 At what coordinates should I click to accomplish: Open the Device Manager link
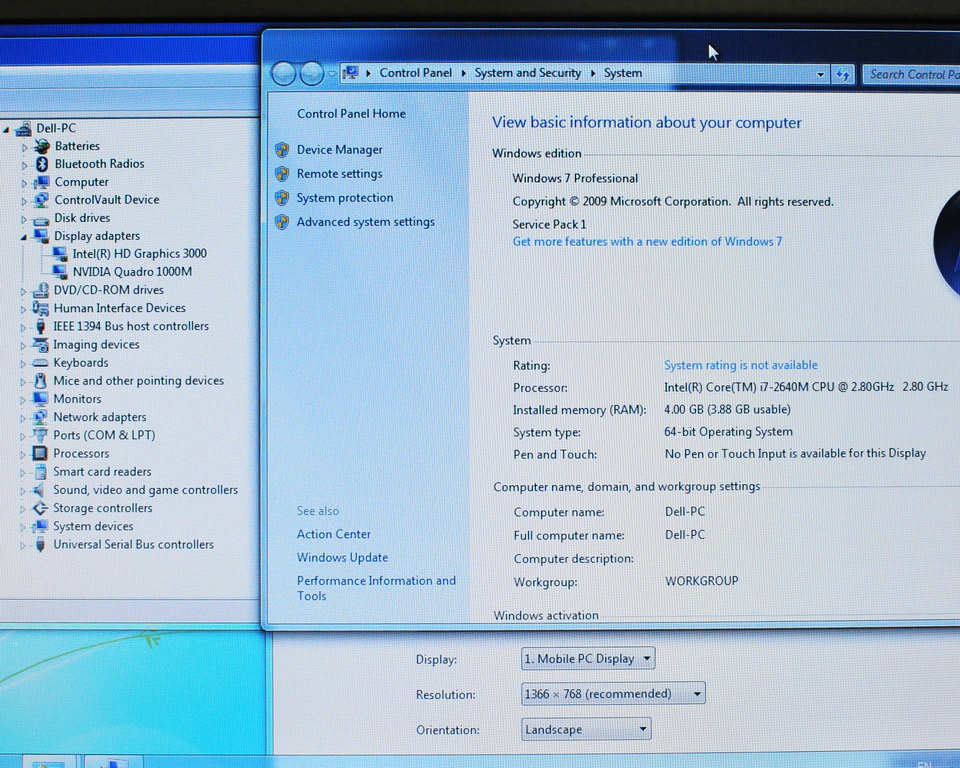[x=340, y=149]
